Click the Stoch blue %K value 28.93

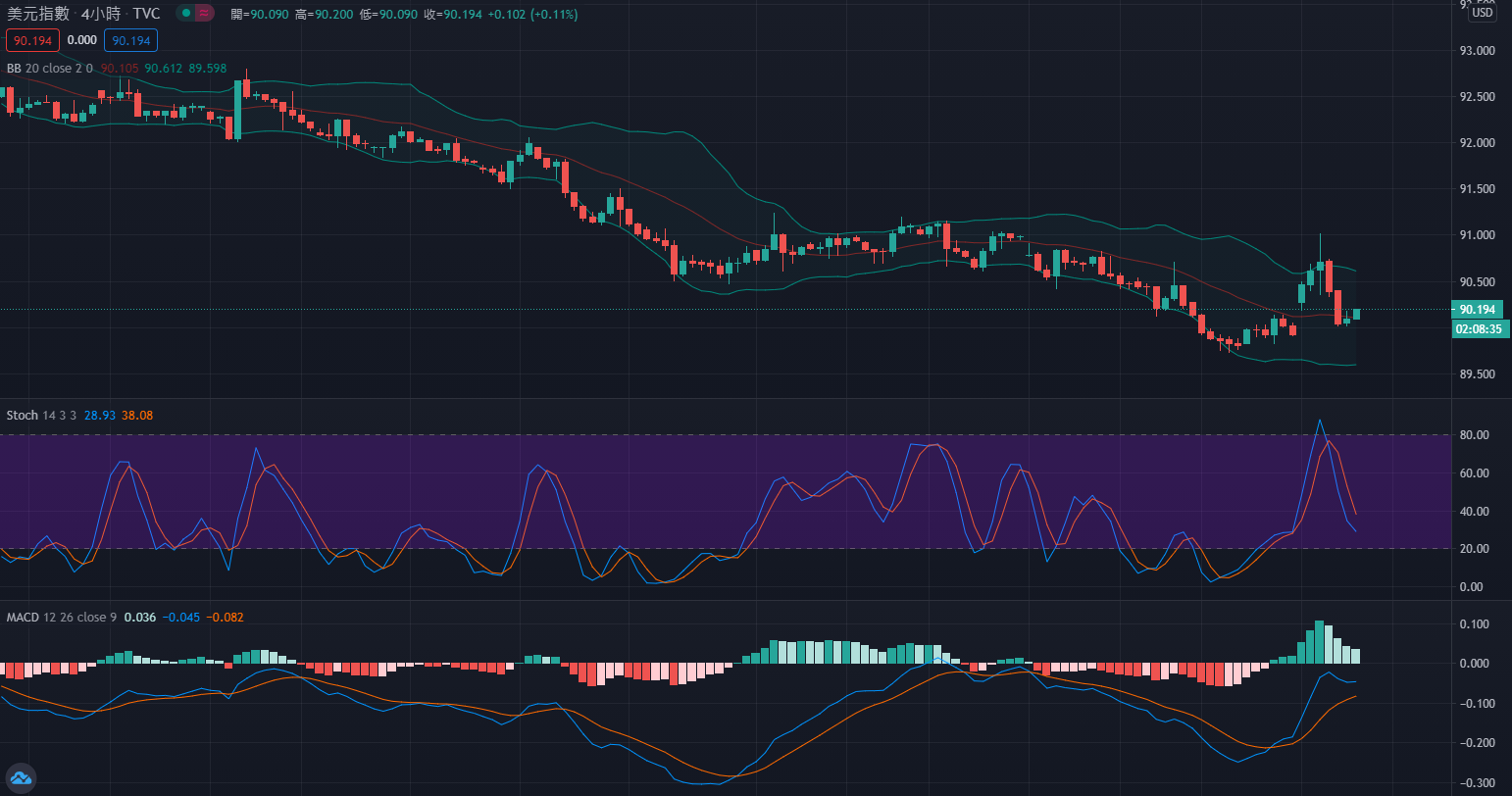click(100, 416)
